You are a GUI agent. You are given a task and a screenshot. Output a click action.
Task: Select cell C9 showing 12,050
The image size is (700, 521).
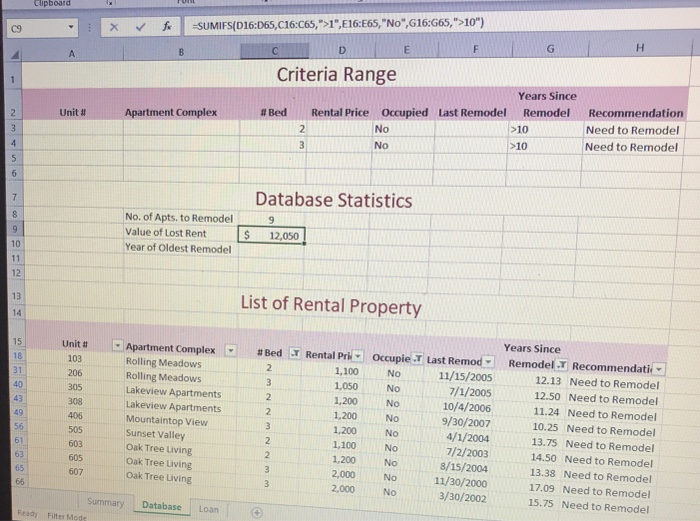point(271,235)
